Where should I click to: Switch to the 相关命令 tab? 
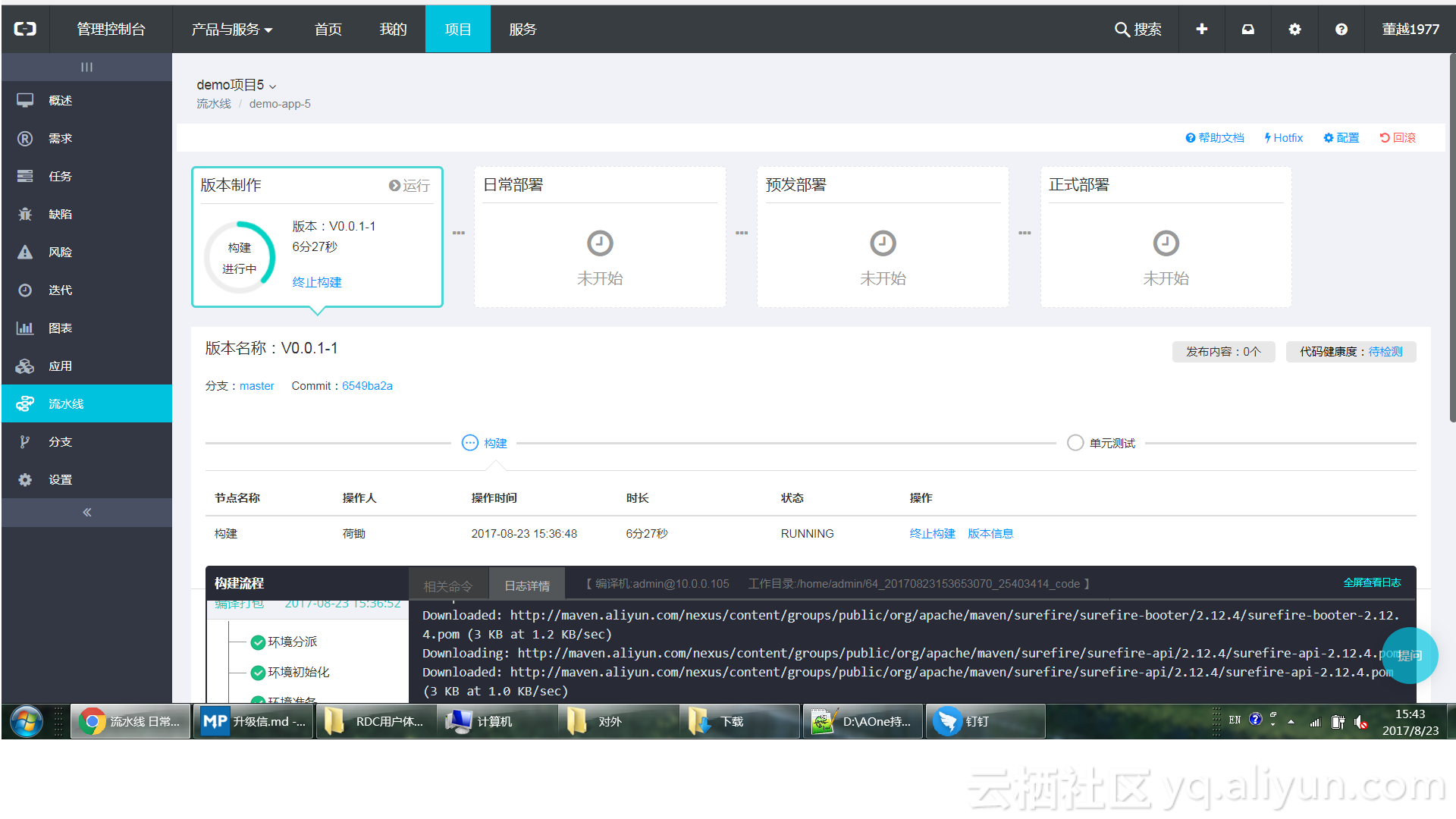(448, 586)
